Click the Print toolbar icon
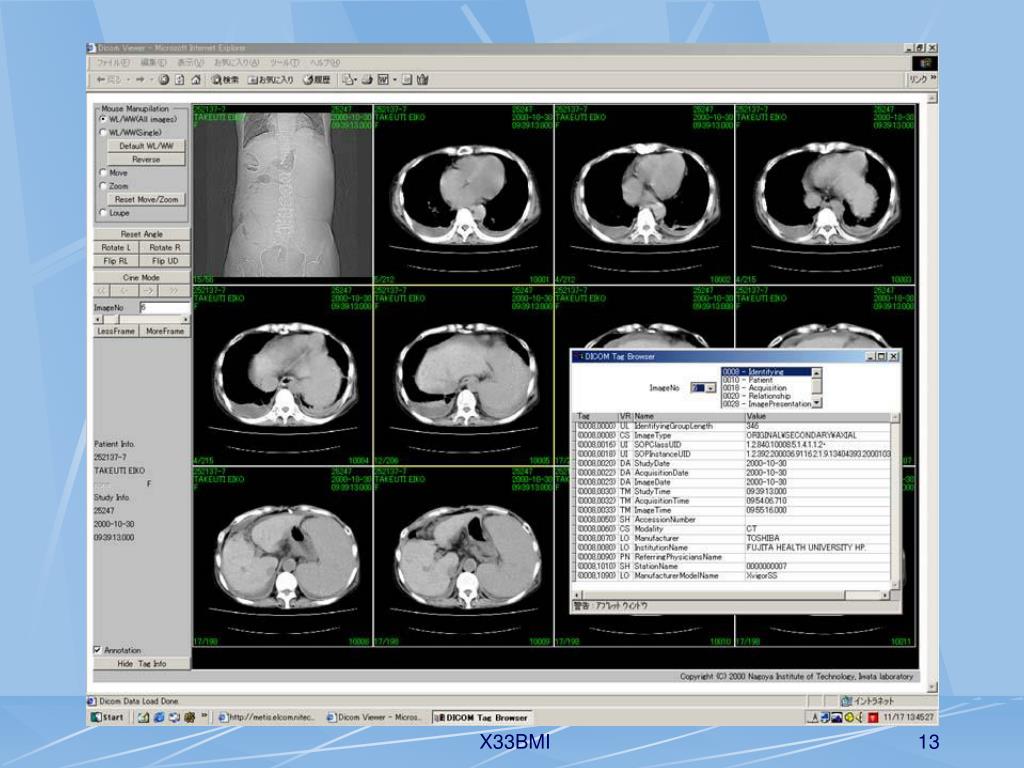1024x768 pixels. click(368, 80)
